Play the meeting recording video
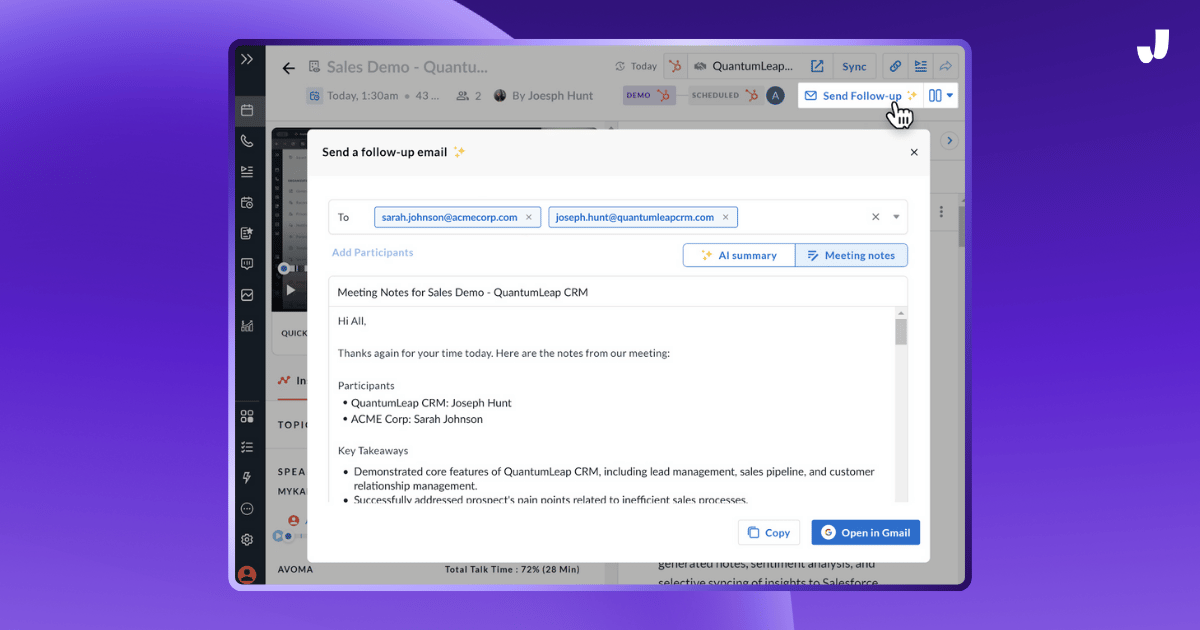1200x630 pixels. pos(291,290)
